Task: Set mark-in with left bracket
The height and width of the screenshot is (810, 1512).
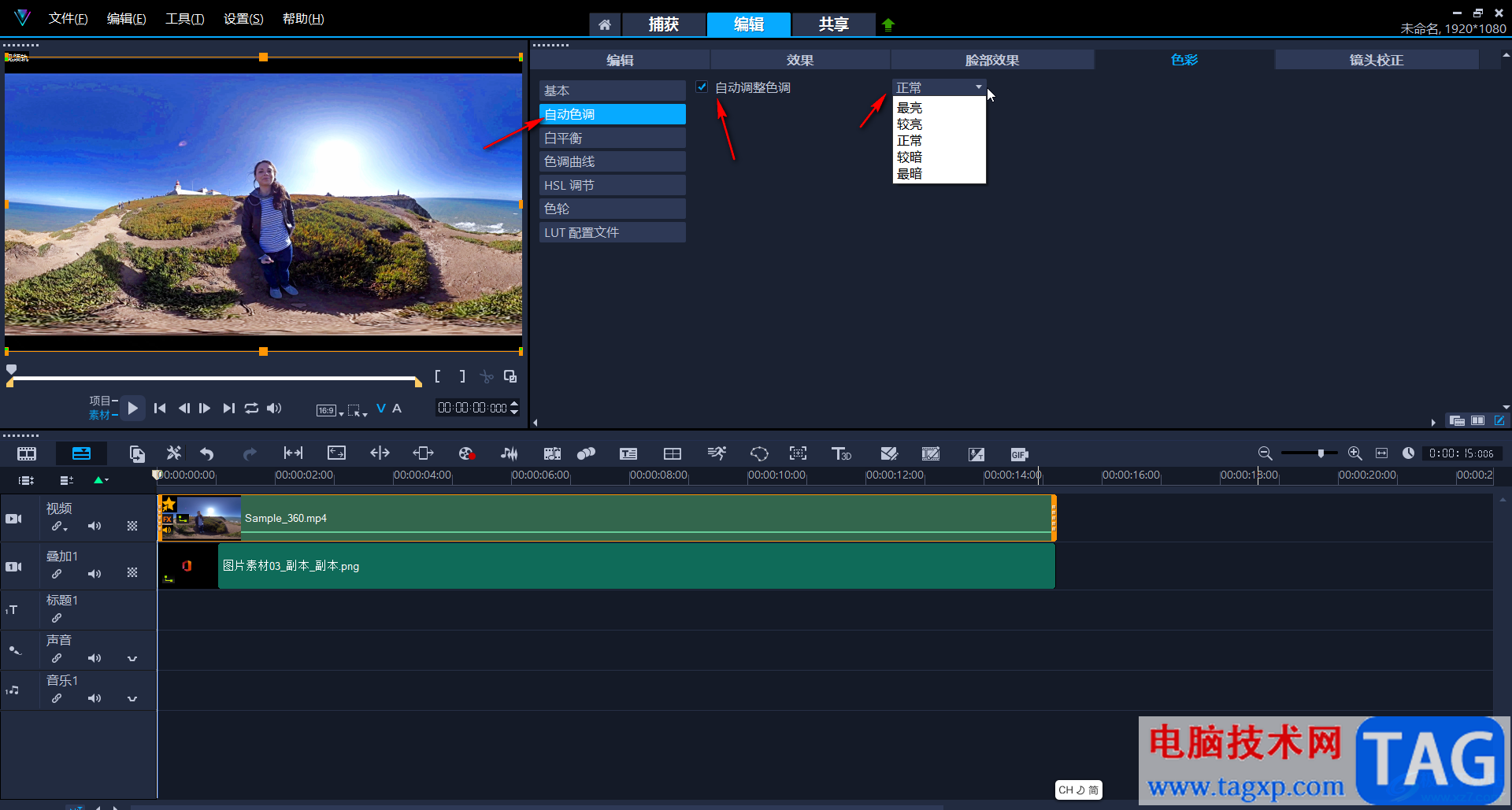Action: coord(438,376)
